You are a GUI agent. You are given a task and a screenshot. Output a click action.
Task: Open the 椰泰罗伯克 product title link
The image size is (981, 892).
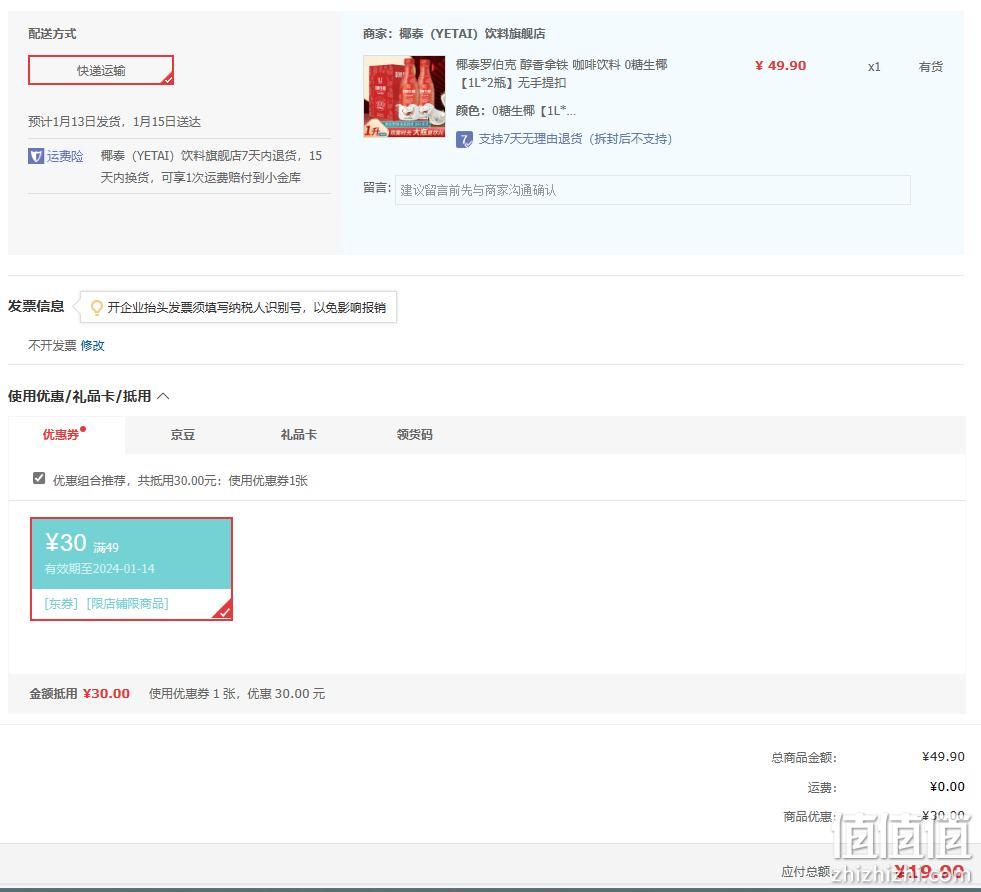(561, 73)
